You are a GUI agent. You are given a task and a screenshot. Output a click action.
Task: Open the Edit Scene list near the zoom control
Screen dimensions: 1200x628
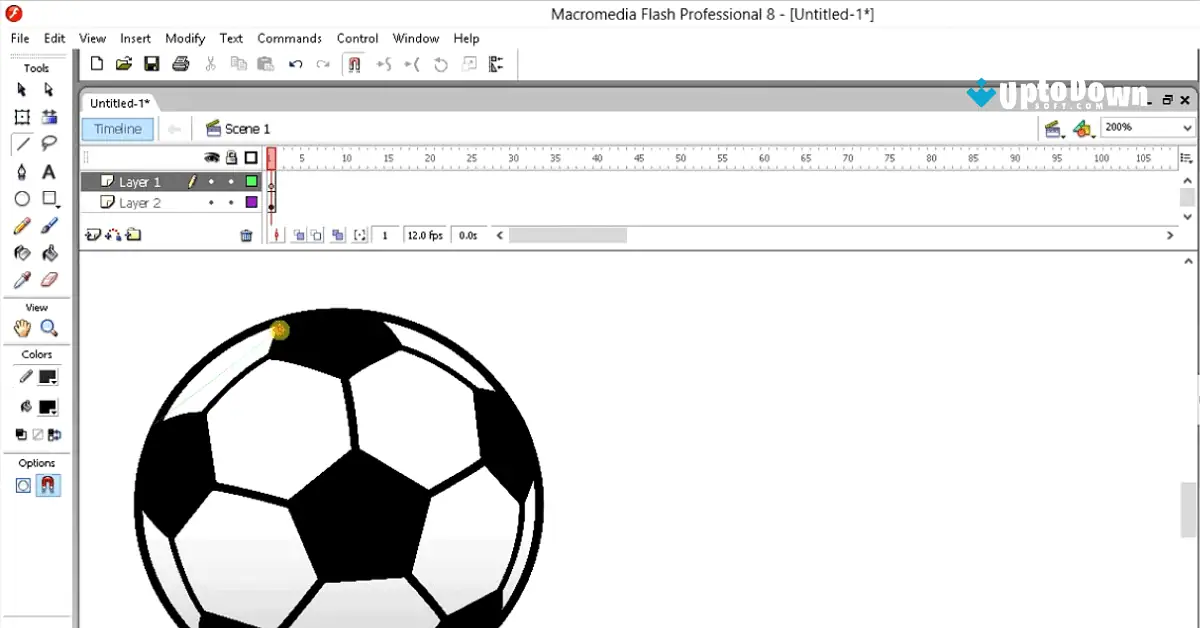tap(1054, 128)
